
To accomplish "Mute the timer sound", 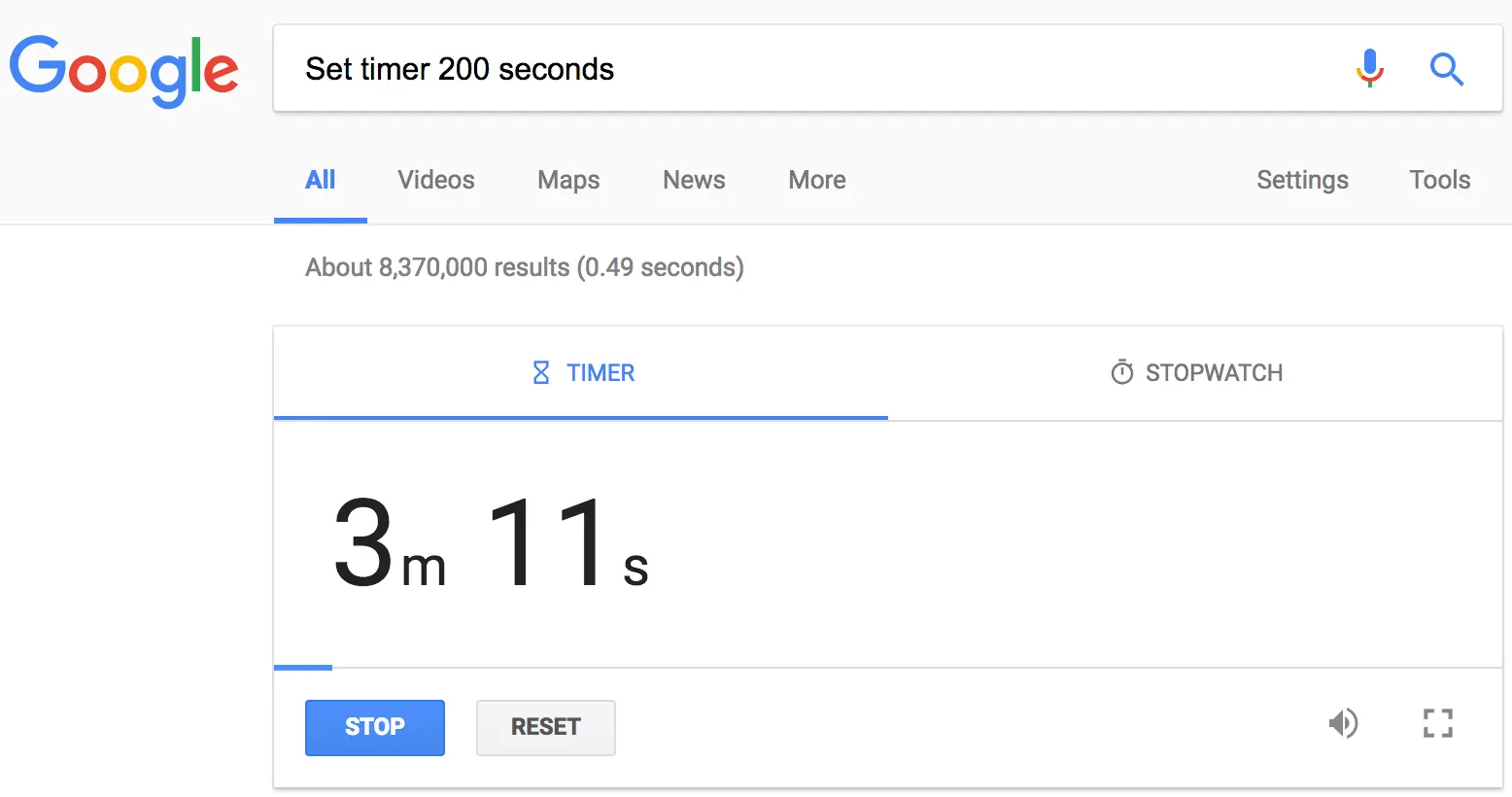I will tap(1343, 723).
